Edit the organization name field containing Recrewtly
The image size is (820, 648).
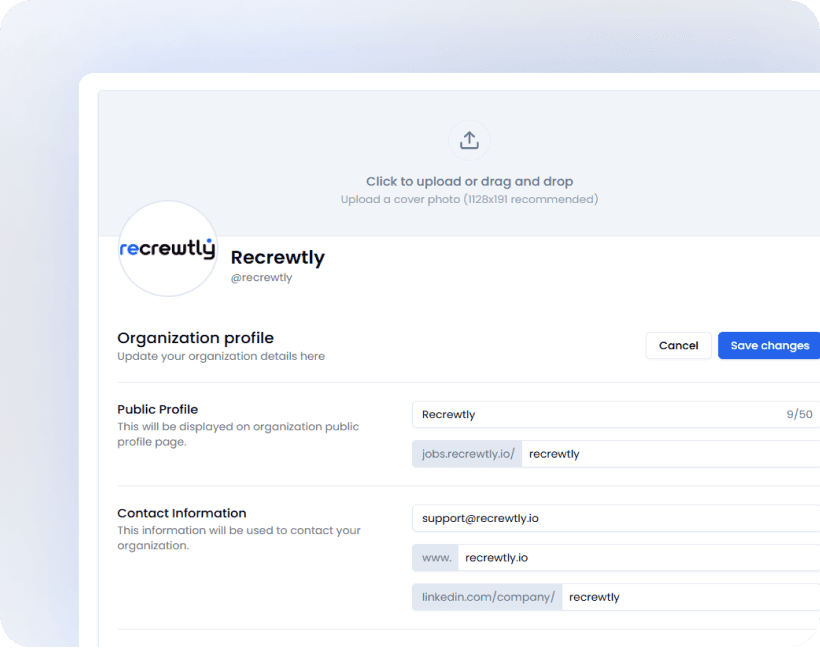point(616,415)
